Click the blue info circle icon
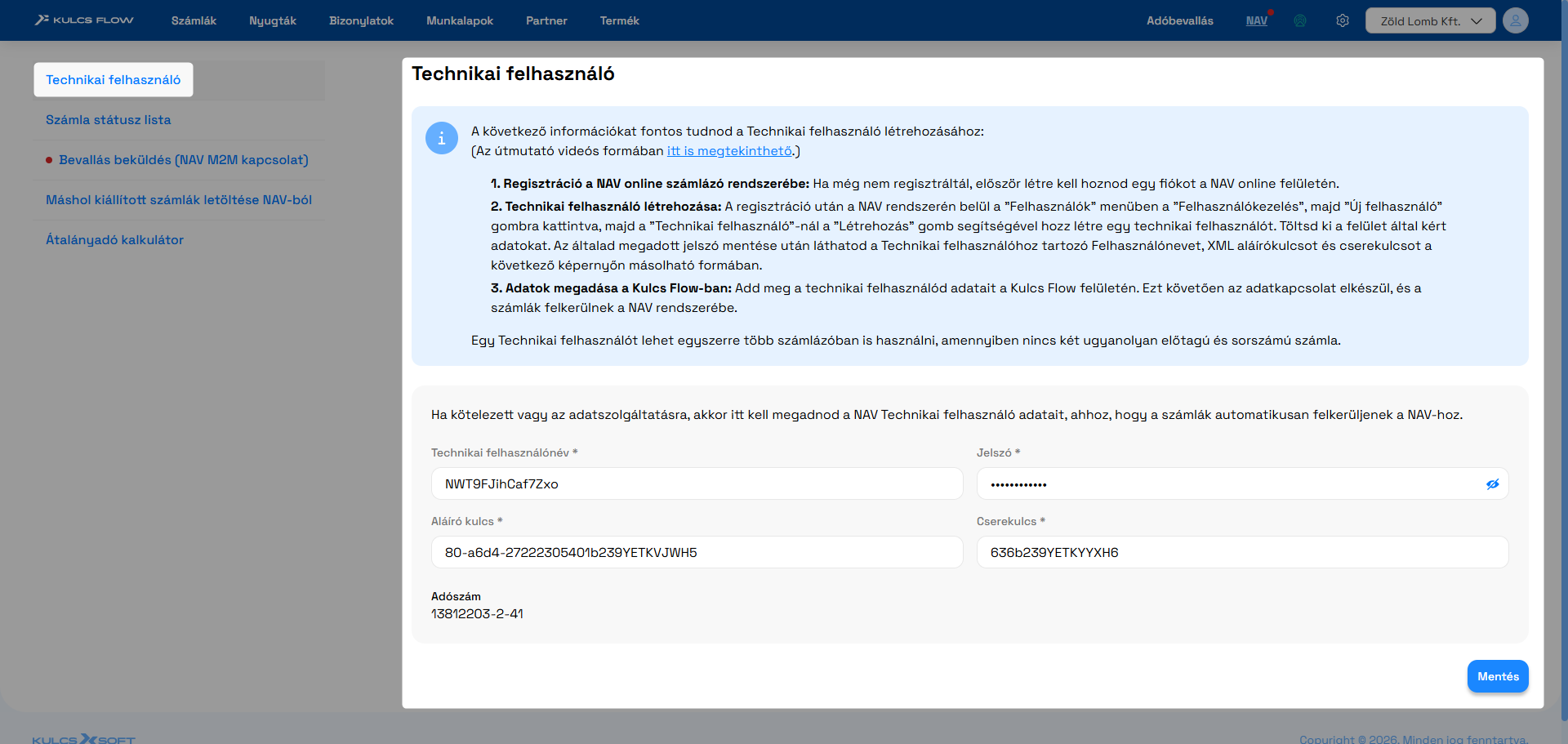1568x744 pixels. [442, 138]
